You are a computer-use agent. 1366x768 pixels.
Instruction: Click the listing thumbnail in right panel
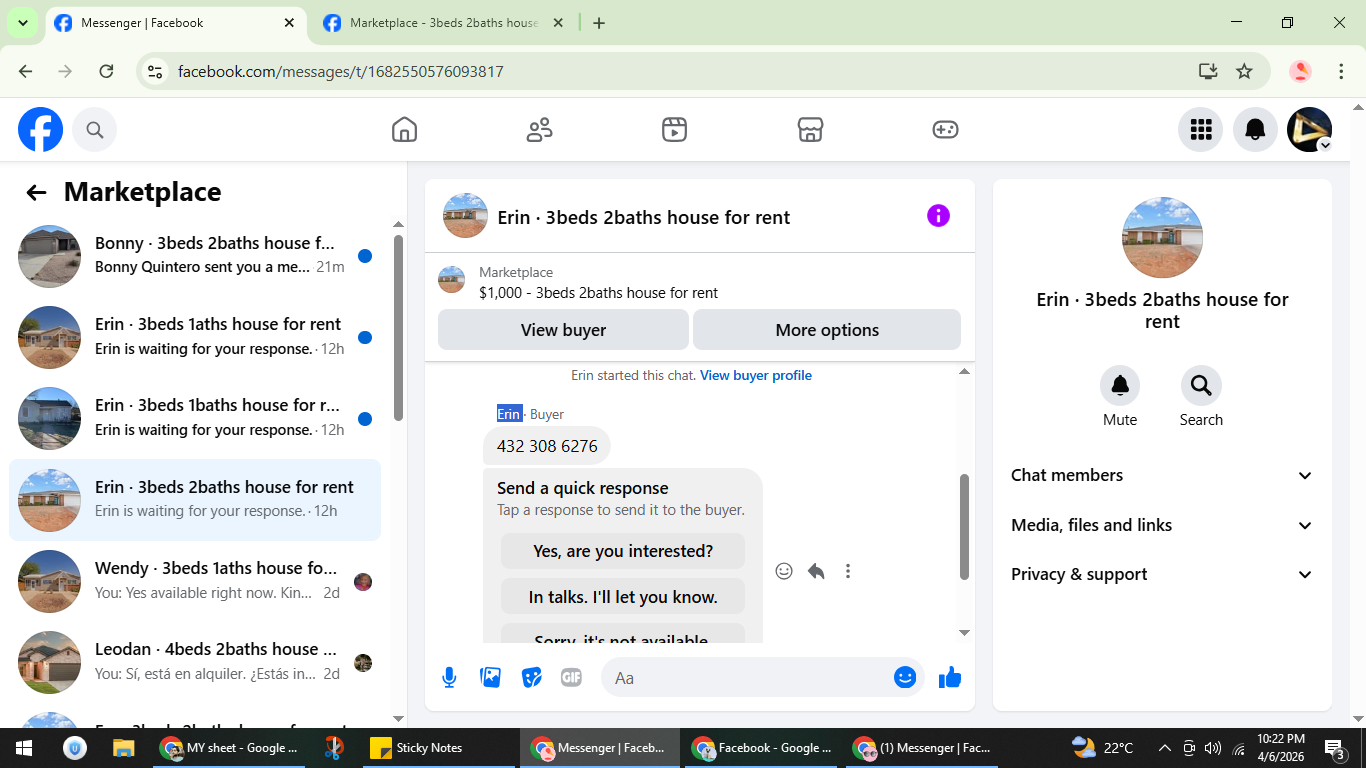[x=1162, y=238]
